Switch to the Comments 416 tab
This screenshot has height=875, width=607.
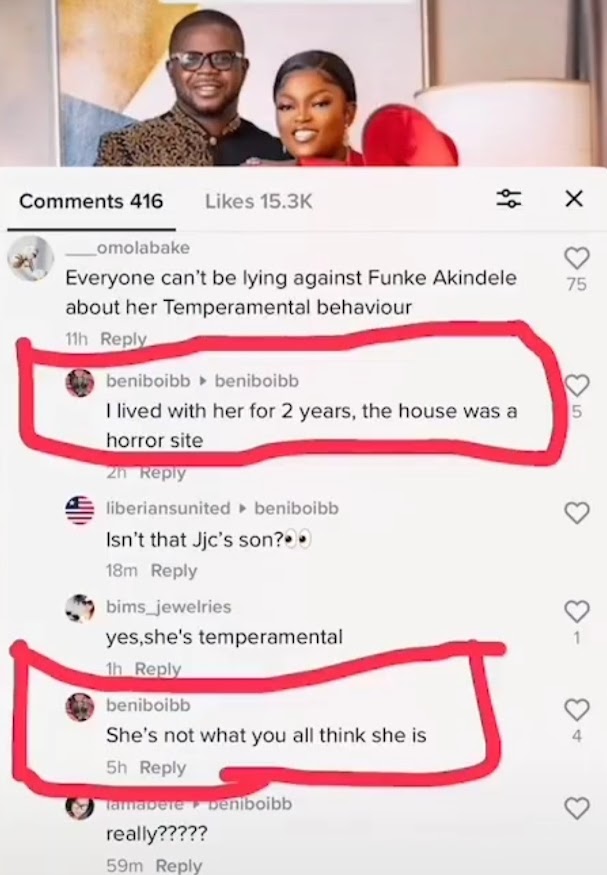91,201
